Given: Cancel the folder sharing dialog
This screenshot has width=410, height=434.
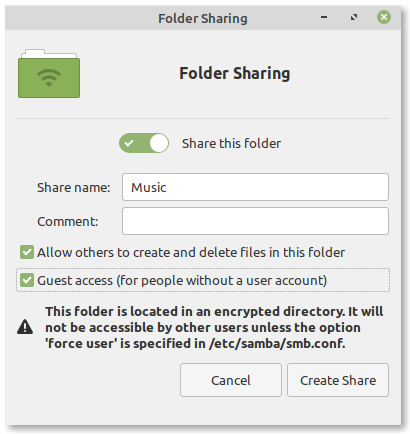Looking at the screenshot, I should 231,380.
